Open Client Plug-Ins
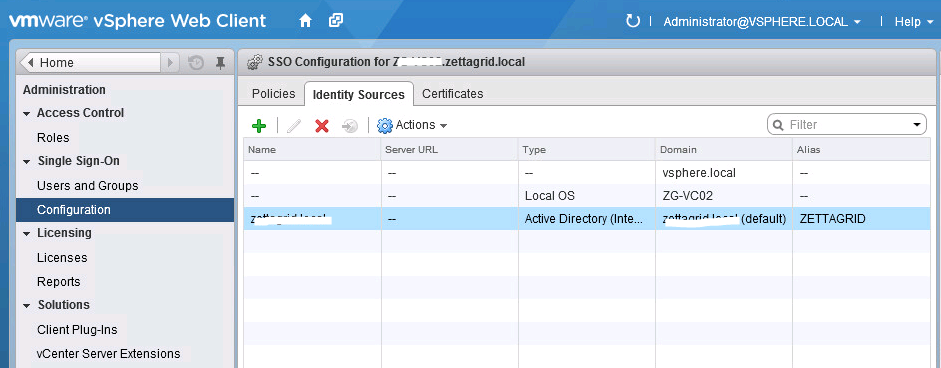 click(x=77, y=330)
